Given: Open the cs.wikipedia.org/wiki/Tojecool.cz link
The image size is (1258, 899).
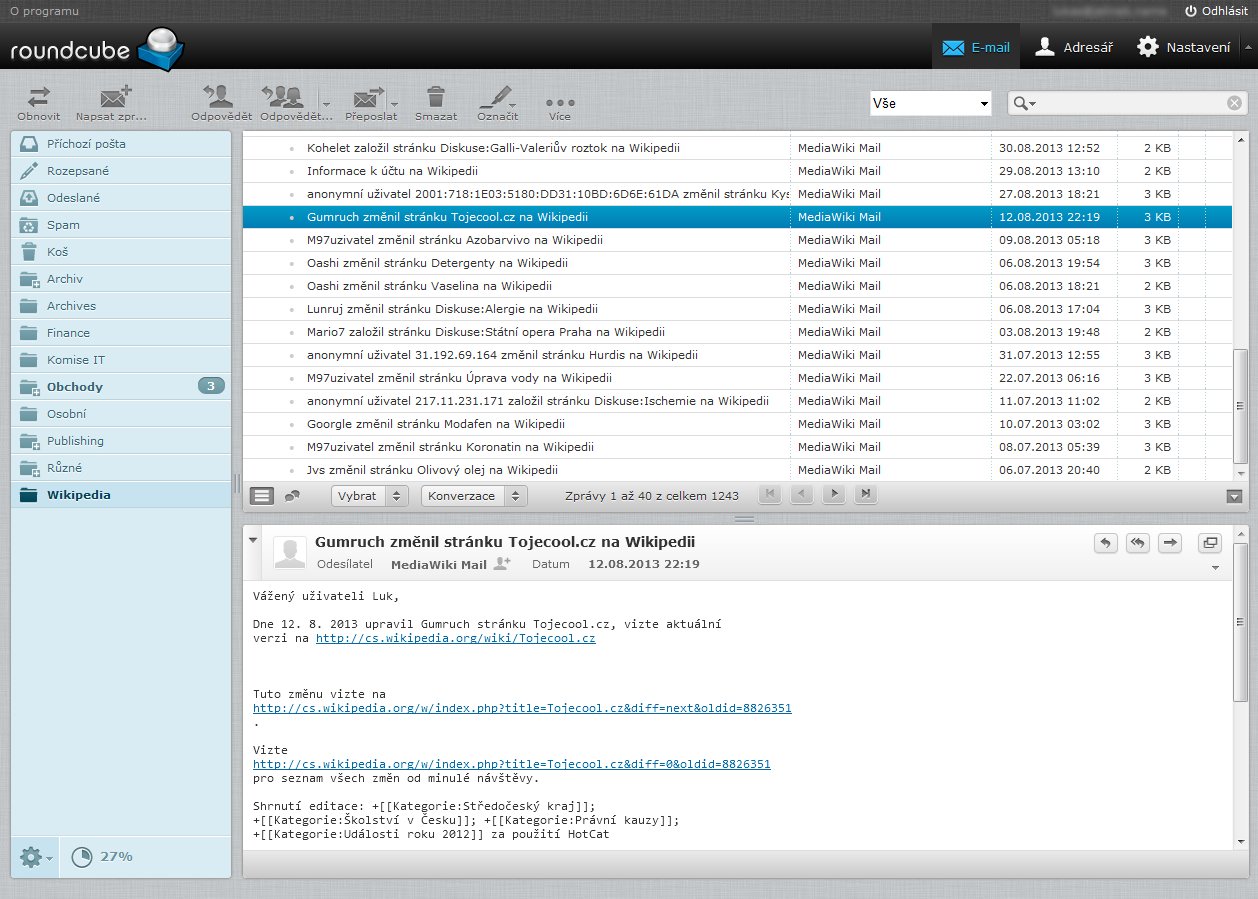Looking at the screenshot, I should coord(455,638).
